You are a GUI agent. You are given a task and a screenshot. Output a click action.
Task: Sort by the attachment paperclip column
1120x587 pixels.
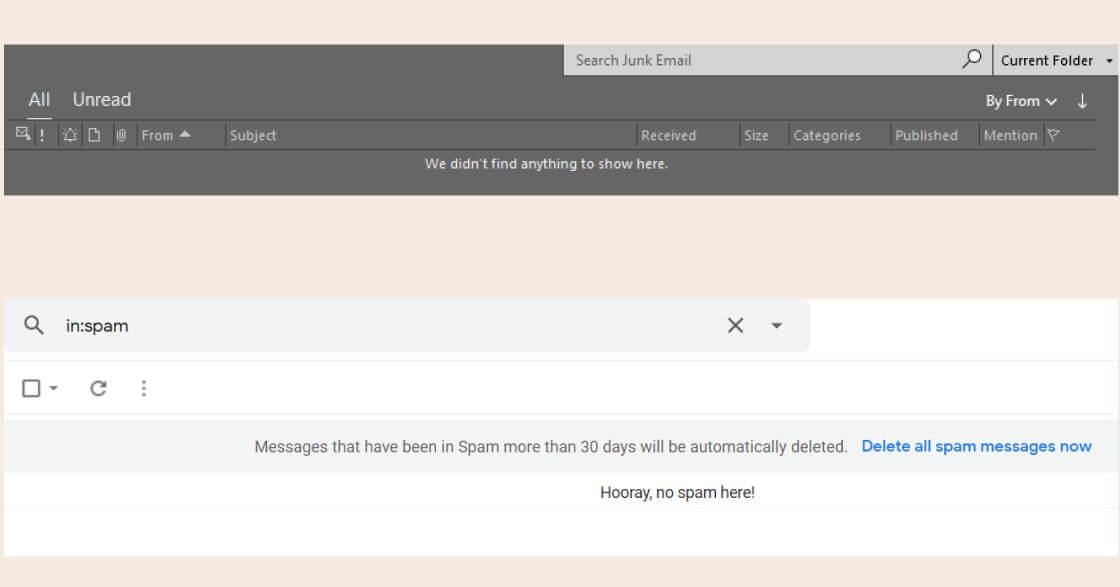point(120,135)
